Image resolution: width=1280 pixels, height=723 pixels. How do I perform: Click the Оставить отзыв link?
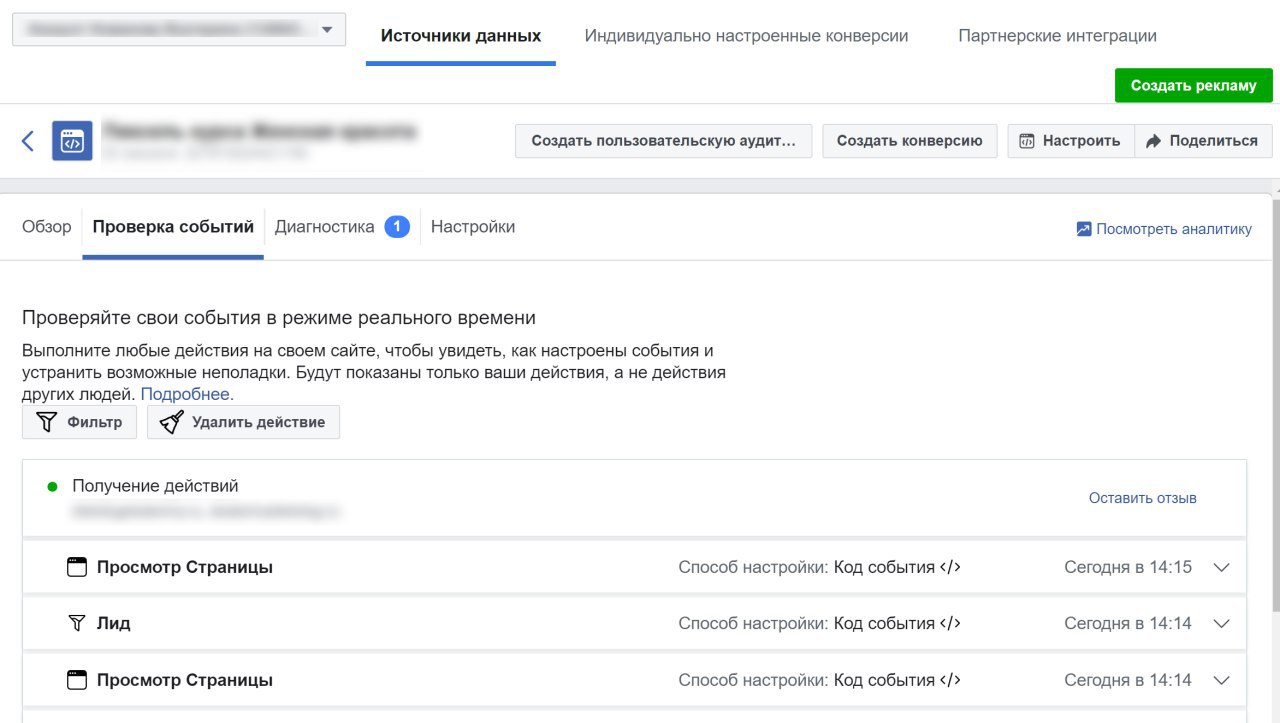coord(1143,498)
